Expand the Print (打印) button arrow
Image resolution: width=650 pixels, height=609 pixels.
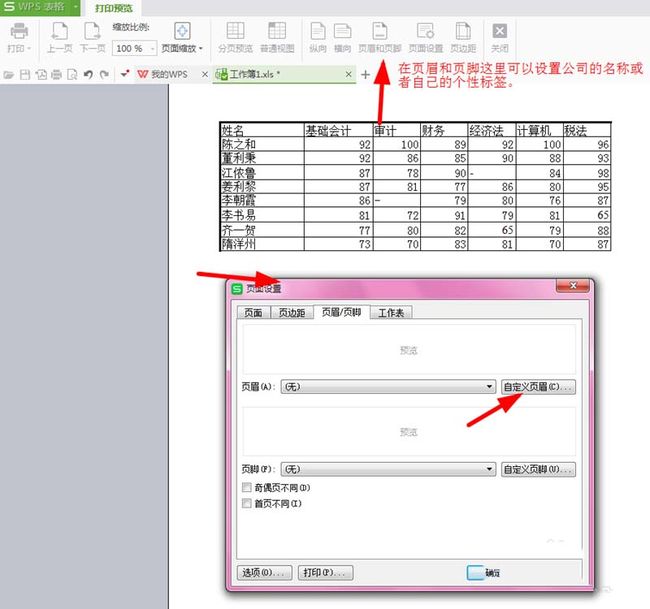pos(29,49)
